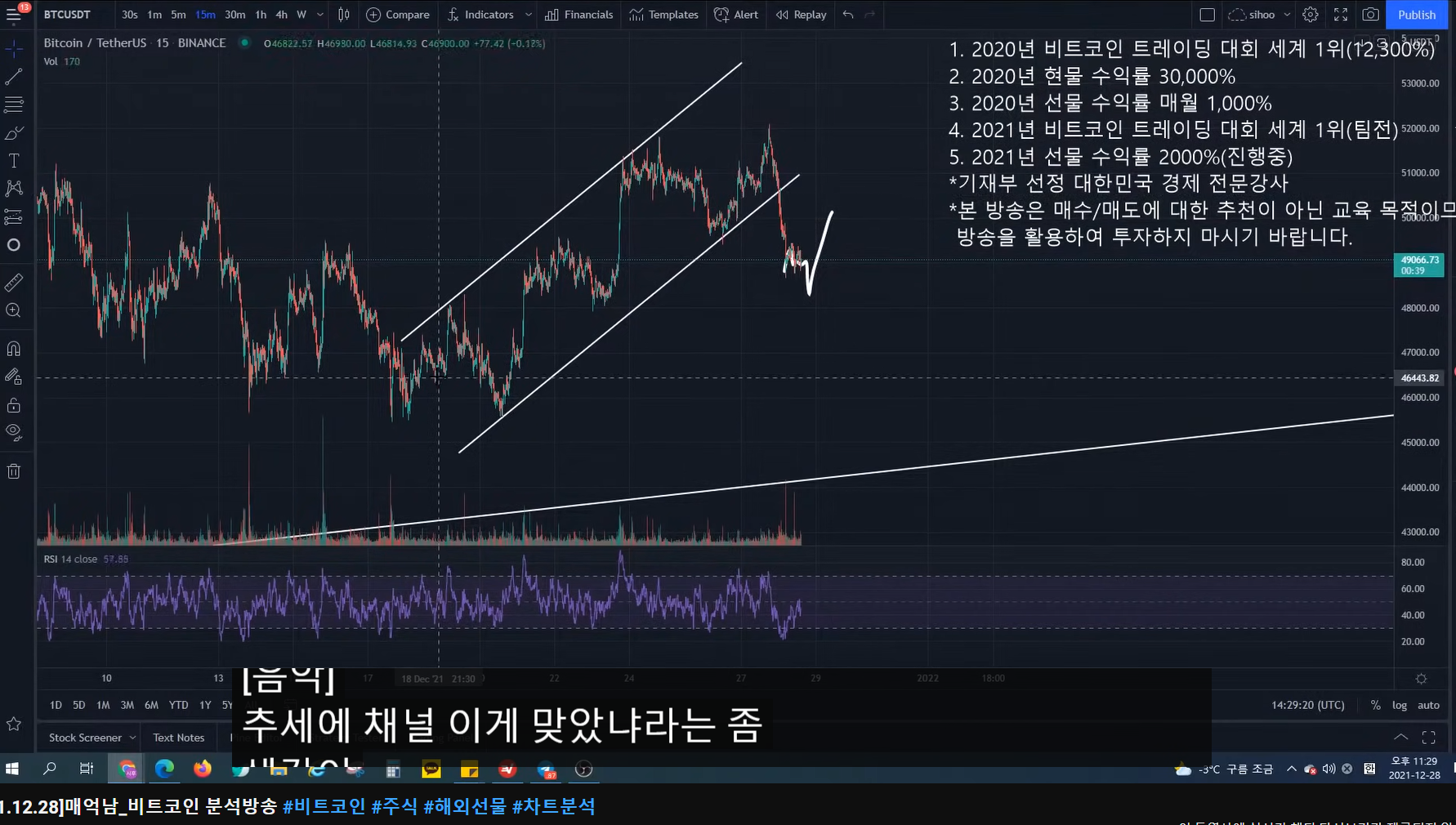The height and width of the screenshot is (825, 1456).
Task: Create a new Alert
Action: [x=736, y=15]
